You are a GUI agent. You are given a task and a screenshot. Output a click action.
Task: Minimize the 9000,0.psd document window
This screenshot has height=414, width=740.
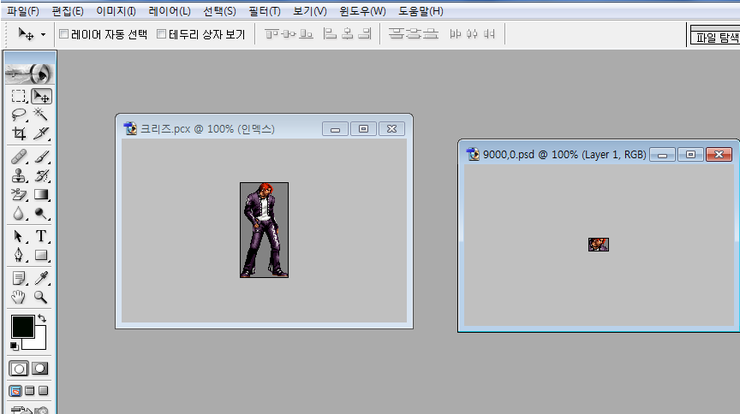click(x=662, y=154)
